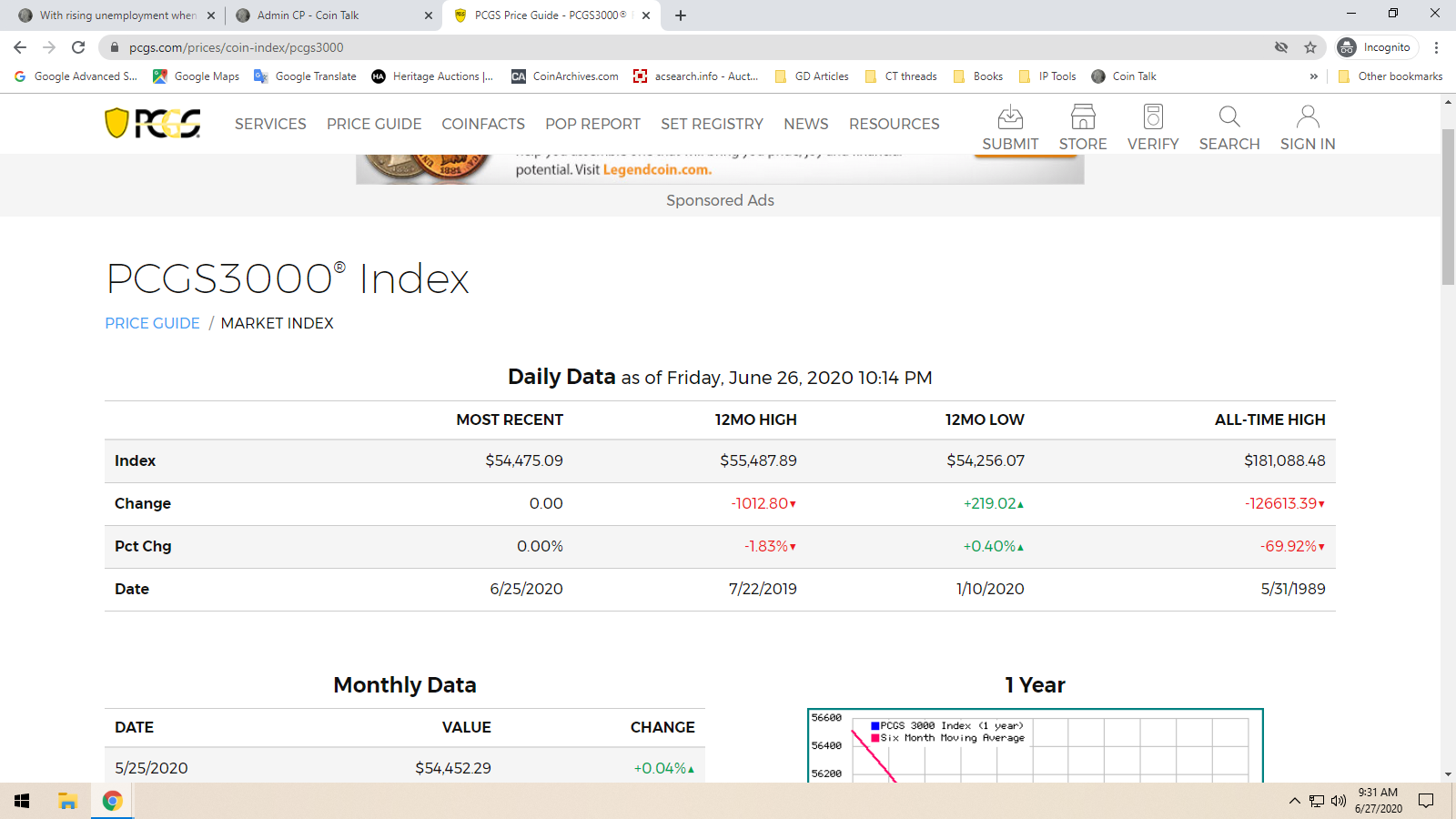Image resolution: width=1456 pixels, height=819 pixels.
Task: Click the Sign In person icon
Action: [x=1308, y=127]
